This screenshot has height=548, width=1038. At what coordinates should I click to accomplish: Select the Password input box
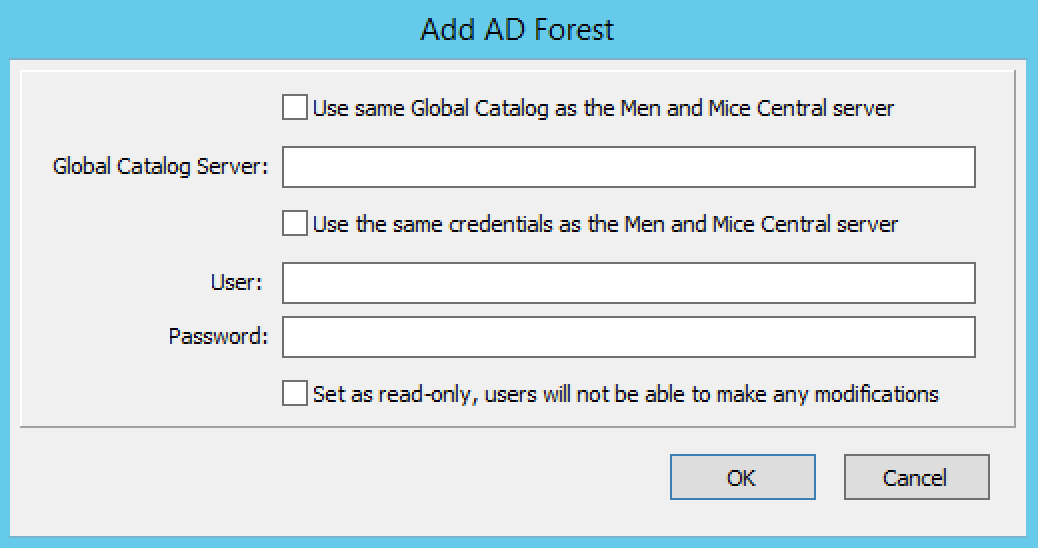tap(629, 337)
